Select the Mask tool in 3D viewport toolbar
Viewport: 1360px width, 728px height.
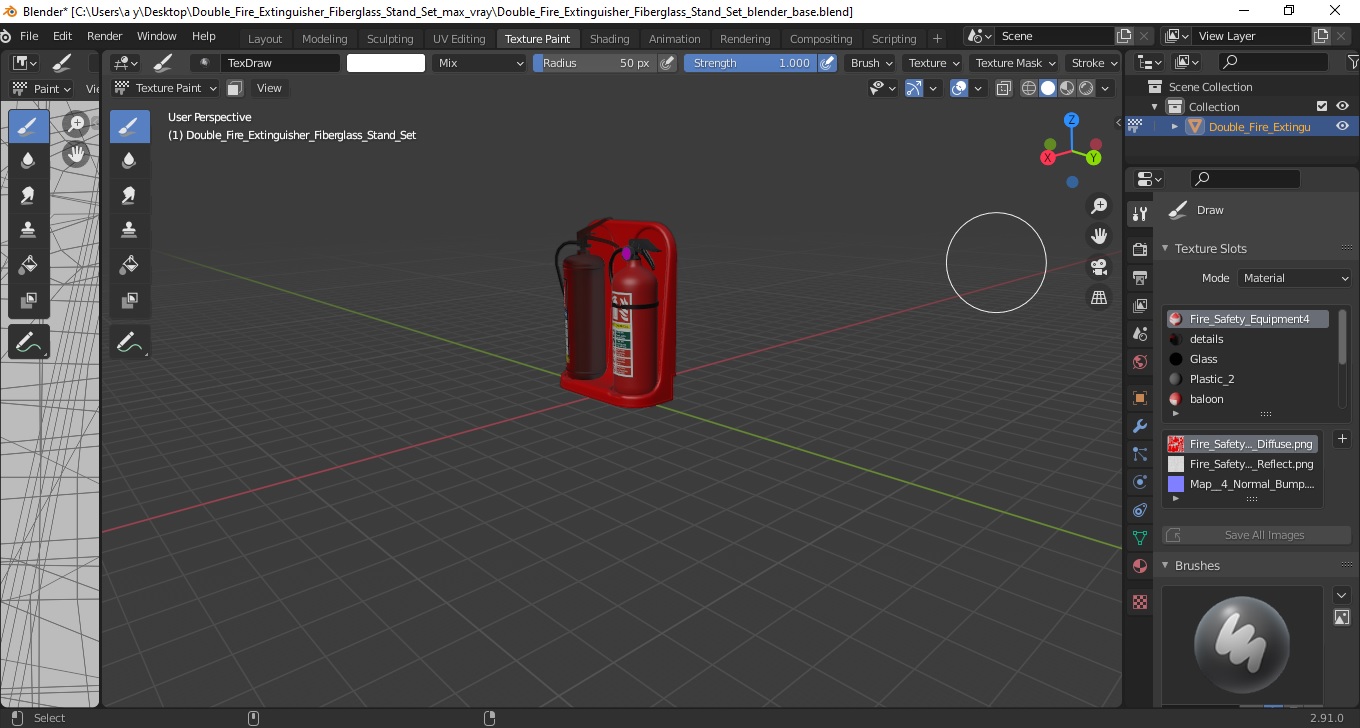(x=129, y=300)
